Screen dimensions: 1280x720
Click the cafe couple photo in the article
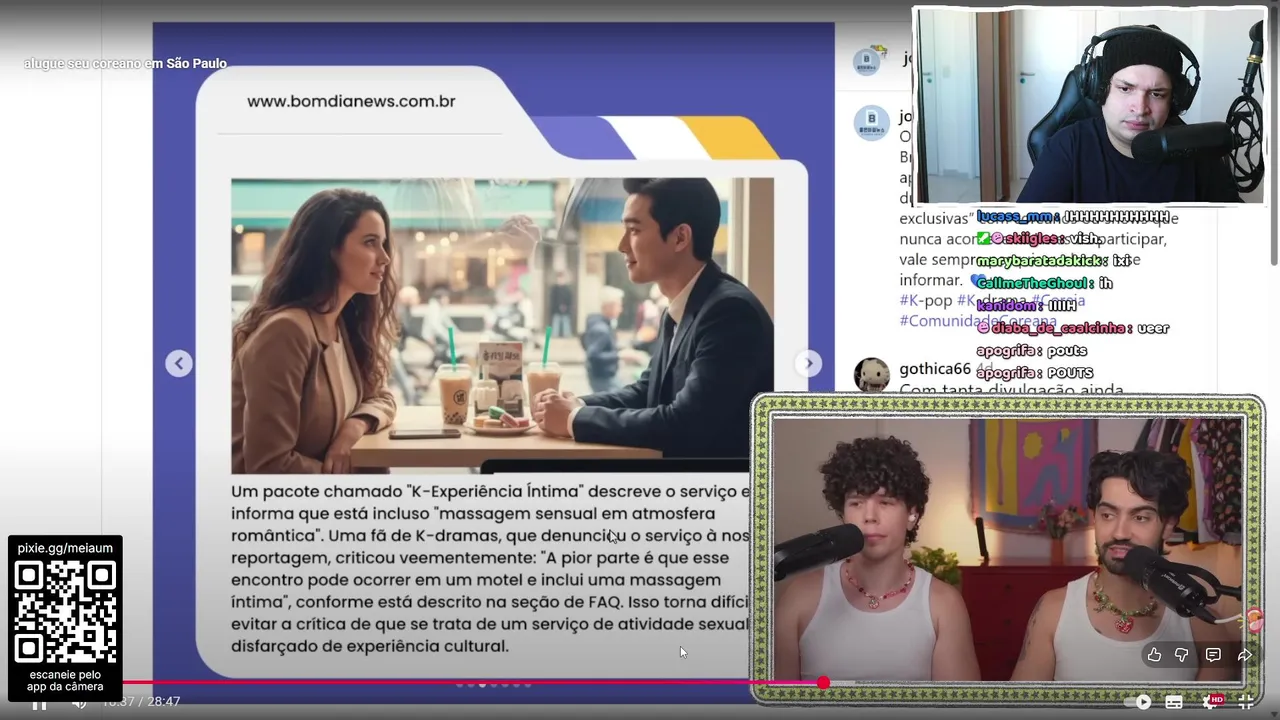502,326
